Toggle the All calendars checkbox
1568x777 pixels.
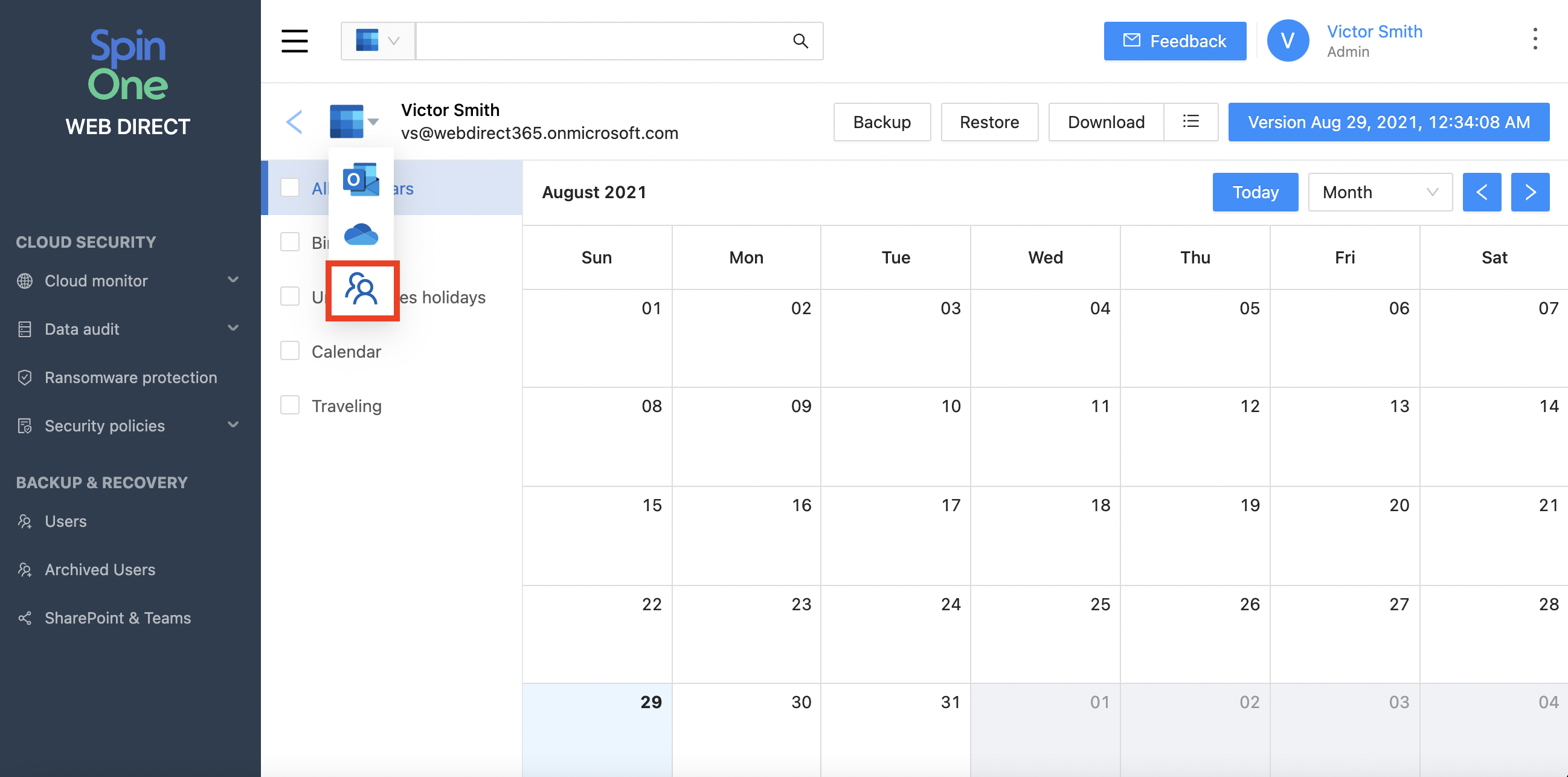(x=290, y=187)
